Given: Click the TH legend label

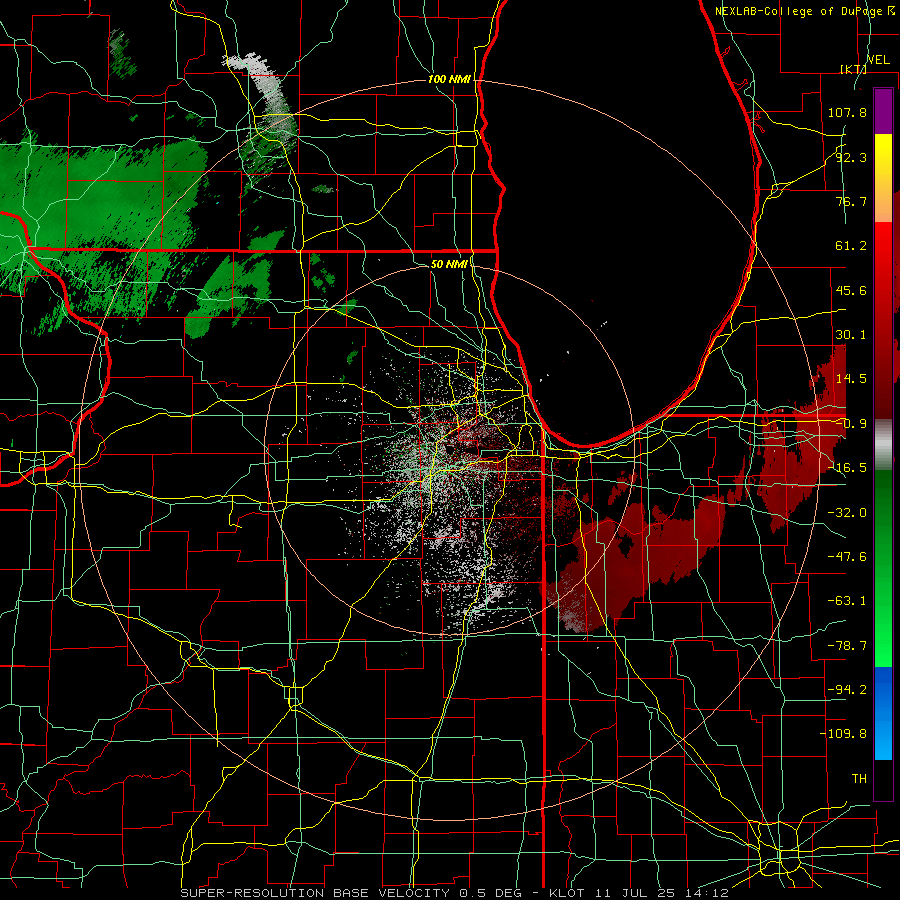Looking at the screenshot, I should [x=859, y=779].
